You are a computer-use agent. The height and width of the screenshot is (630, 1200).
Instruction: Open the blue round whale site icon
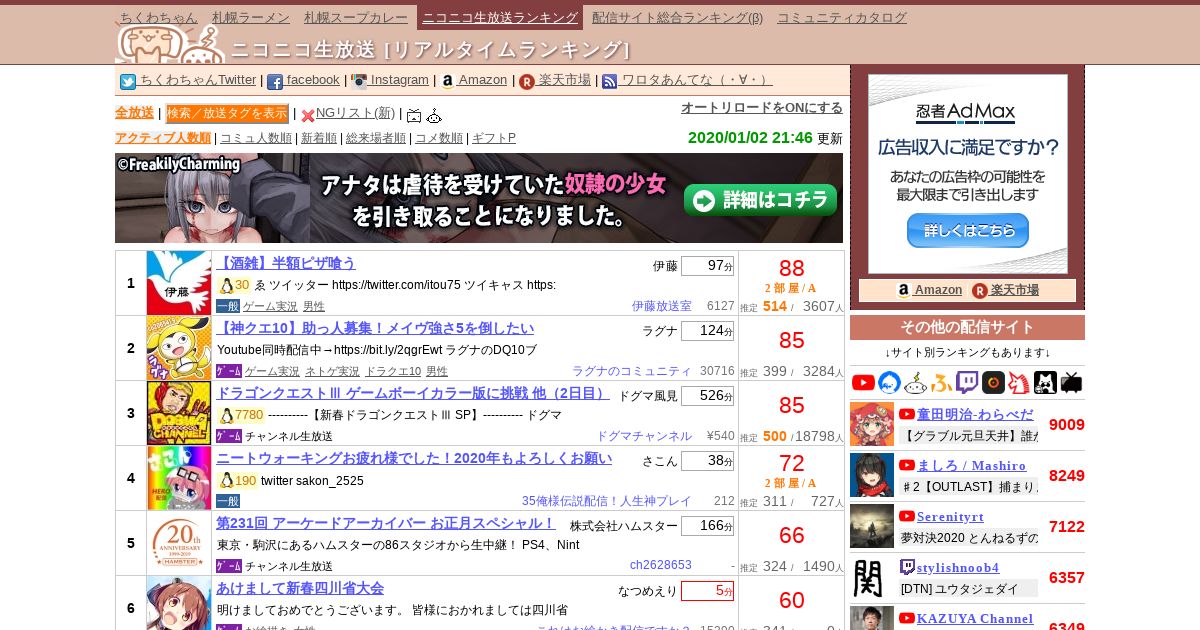point(889,382)
